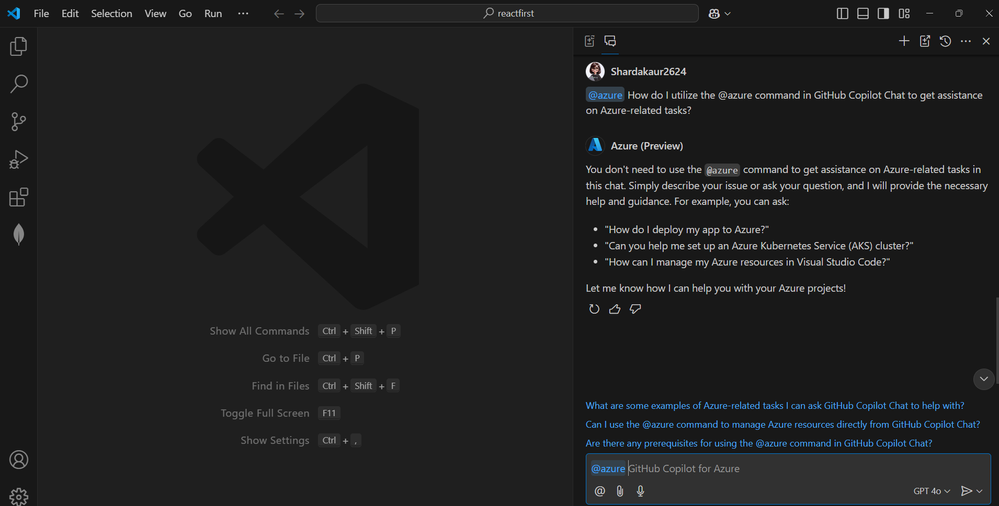Click the Toggle Full Screen hint
999x506 pixels.
click(x=280, y=413)
